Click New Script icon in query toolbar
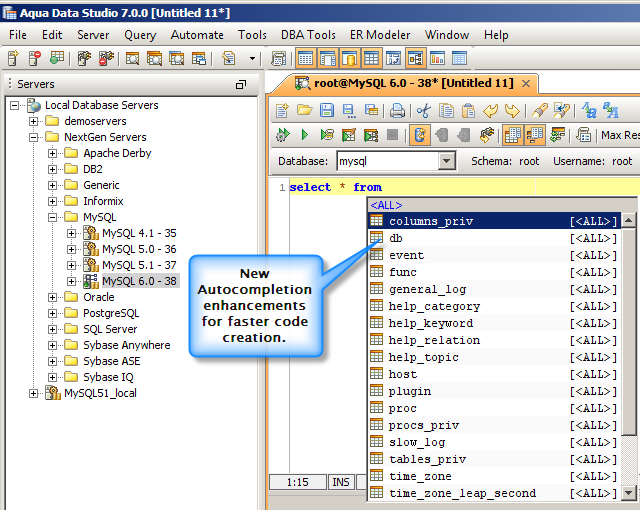 click(x=282, y=110)
